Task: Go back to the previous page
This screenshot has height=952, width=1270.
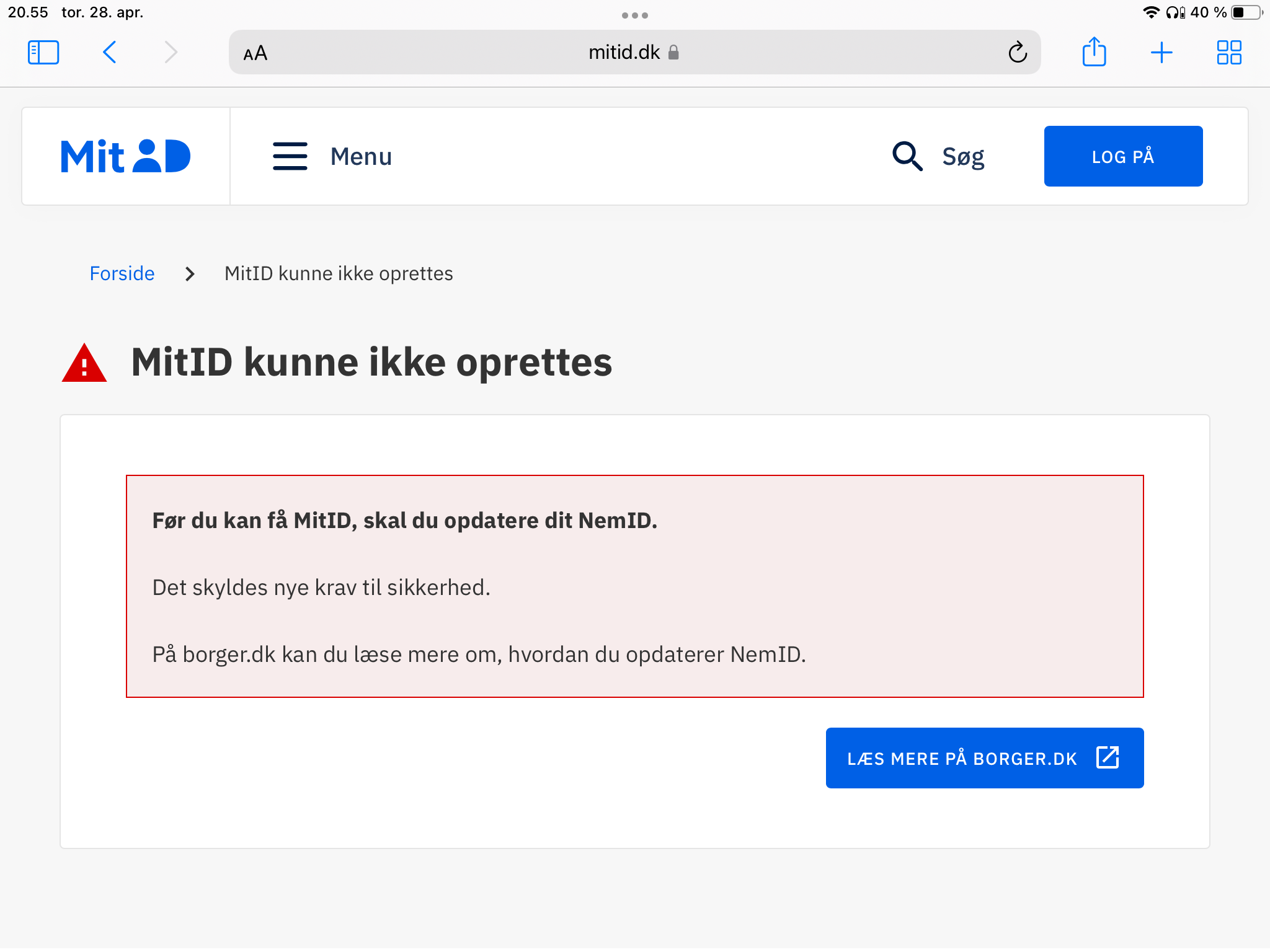Action: pos(110,52)
